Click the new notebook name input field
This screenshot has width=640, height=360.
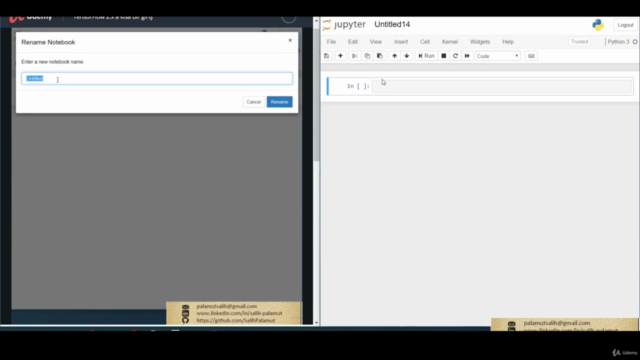click(x=157, y=78)
